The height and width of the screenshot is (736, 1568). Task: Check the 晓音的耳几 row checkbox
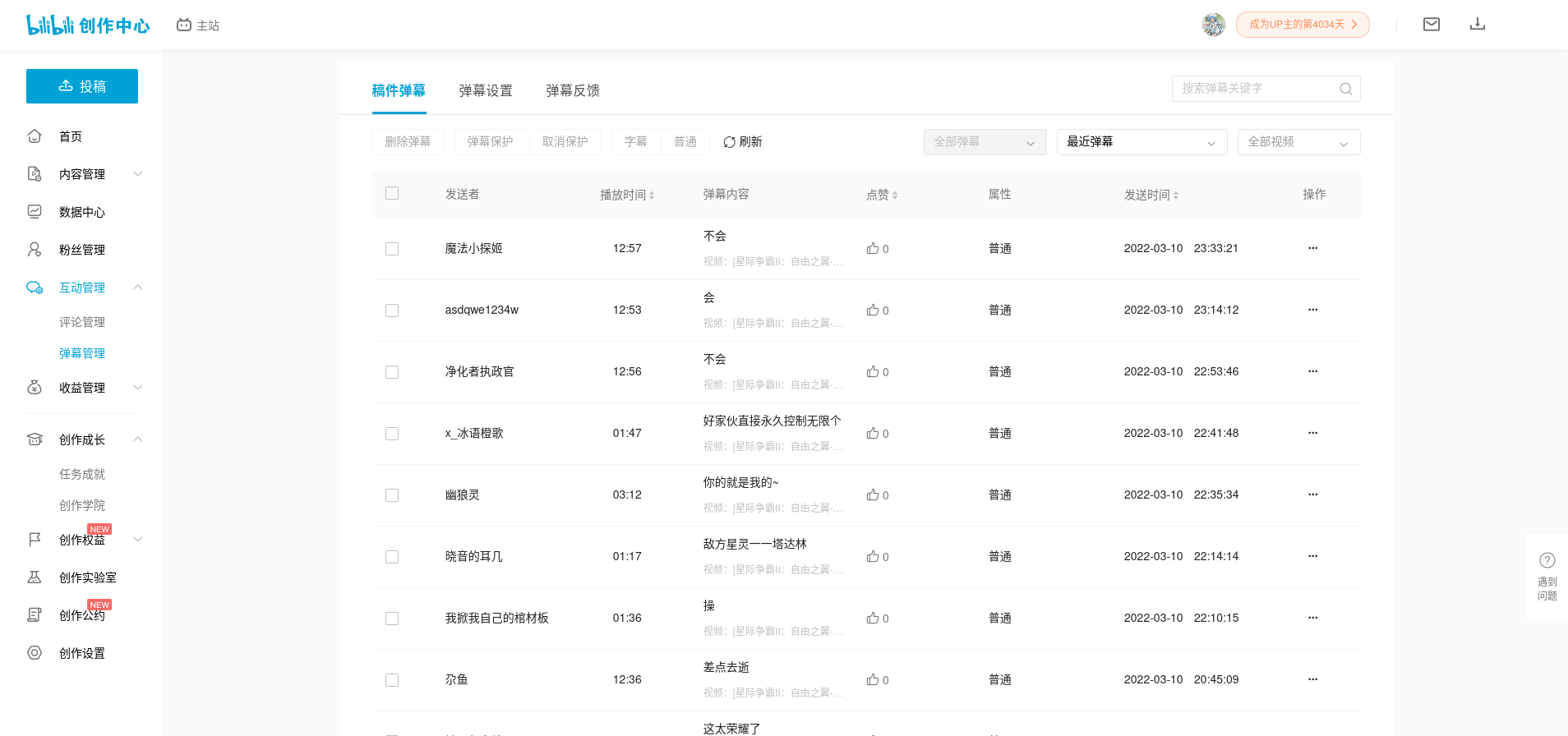click(x=392, y=557)
